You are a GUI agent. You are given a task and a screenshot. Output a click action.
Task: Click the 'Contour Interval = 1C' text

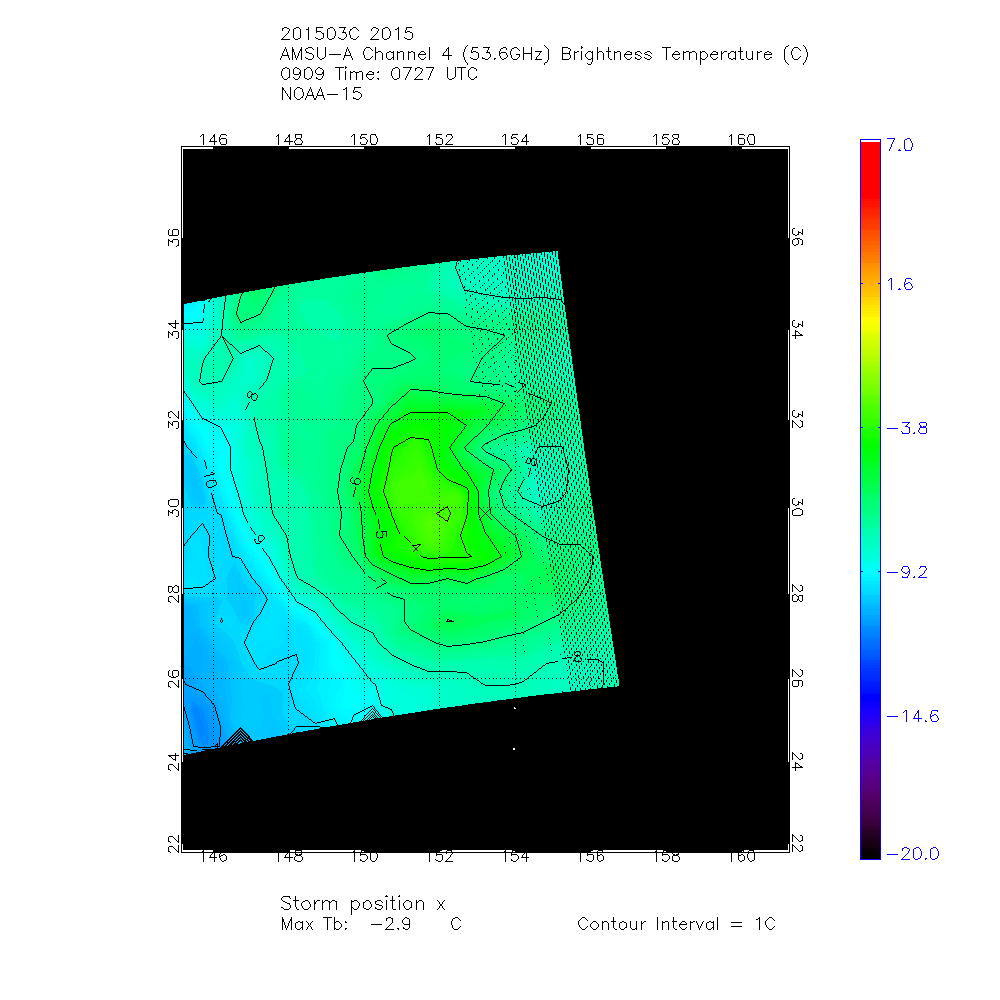click(x=676, y=924)
